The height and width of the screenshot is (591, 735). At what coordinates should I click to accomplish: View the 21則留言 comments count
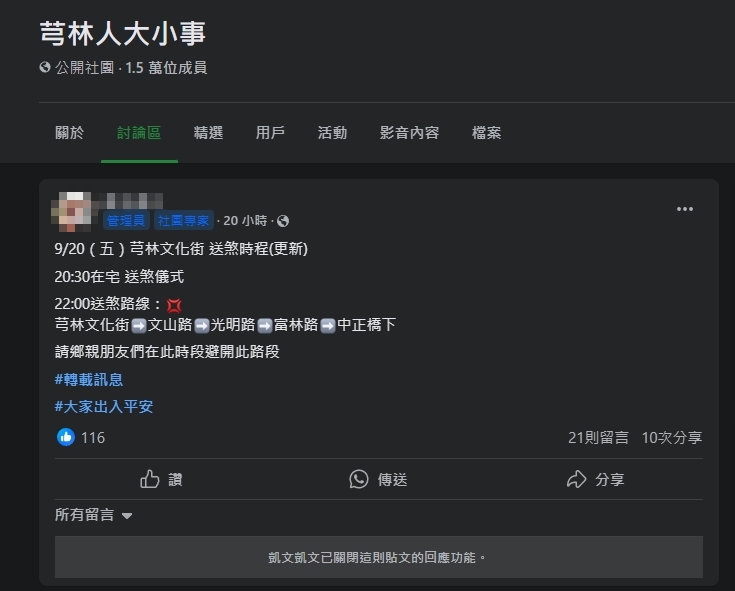tap(598, 437)
